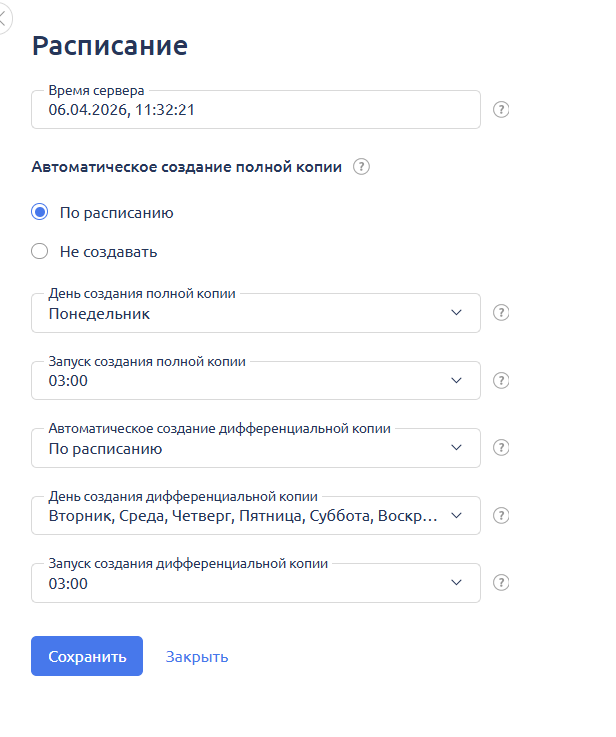616x737 pixels.
Task: Expand the full copy start time dropdown
Action: point(256,380)
